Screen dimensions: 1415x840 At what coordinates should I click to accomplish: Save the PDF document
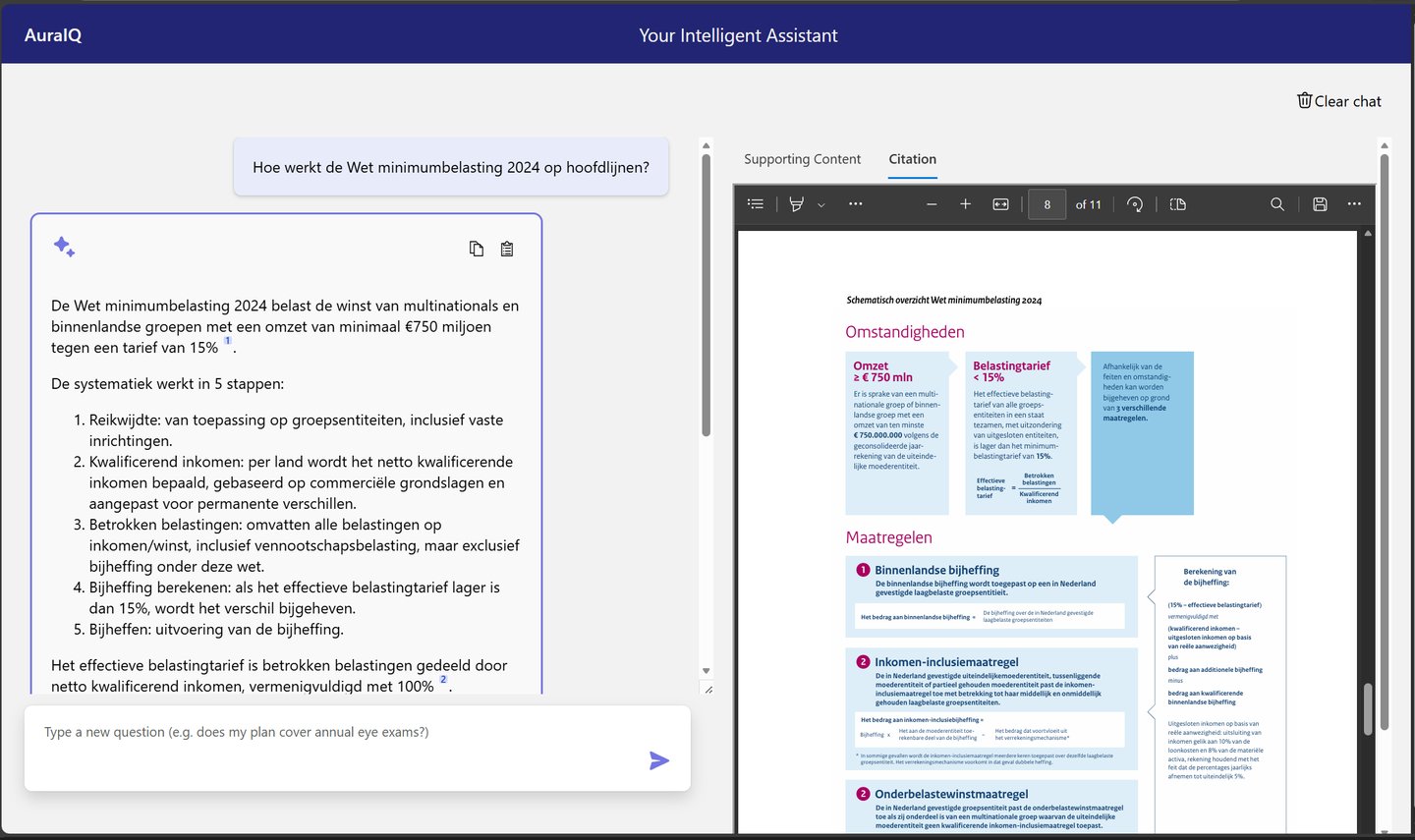tap(1321, 204)
